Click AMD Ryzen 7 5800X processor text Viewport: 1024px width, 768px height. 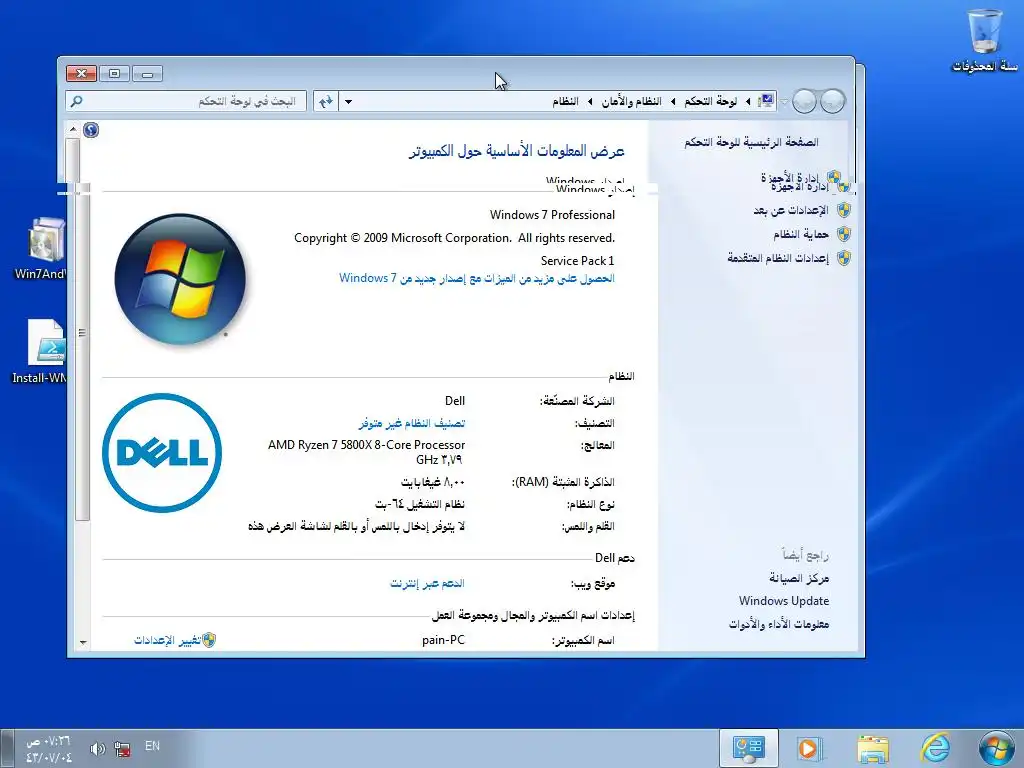point(366,445)
